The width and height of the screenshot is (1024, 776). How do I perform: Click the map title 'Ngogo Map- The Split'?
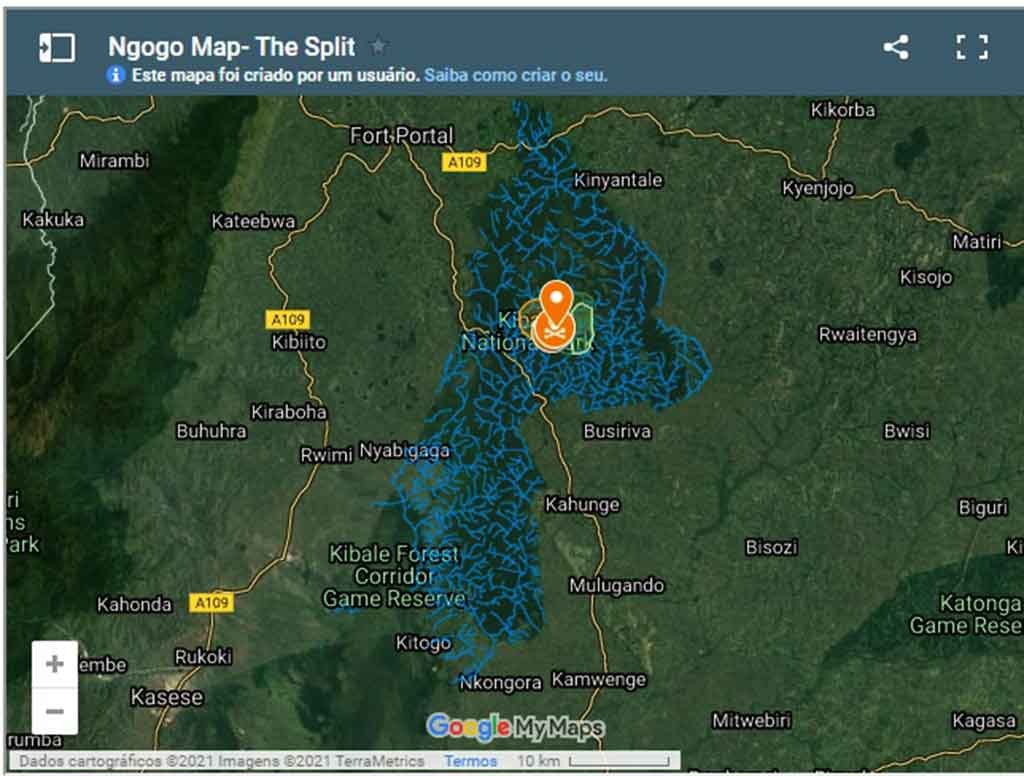[231, 47]
